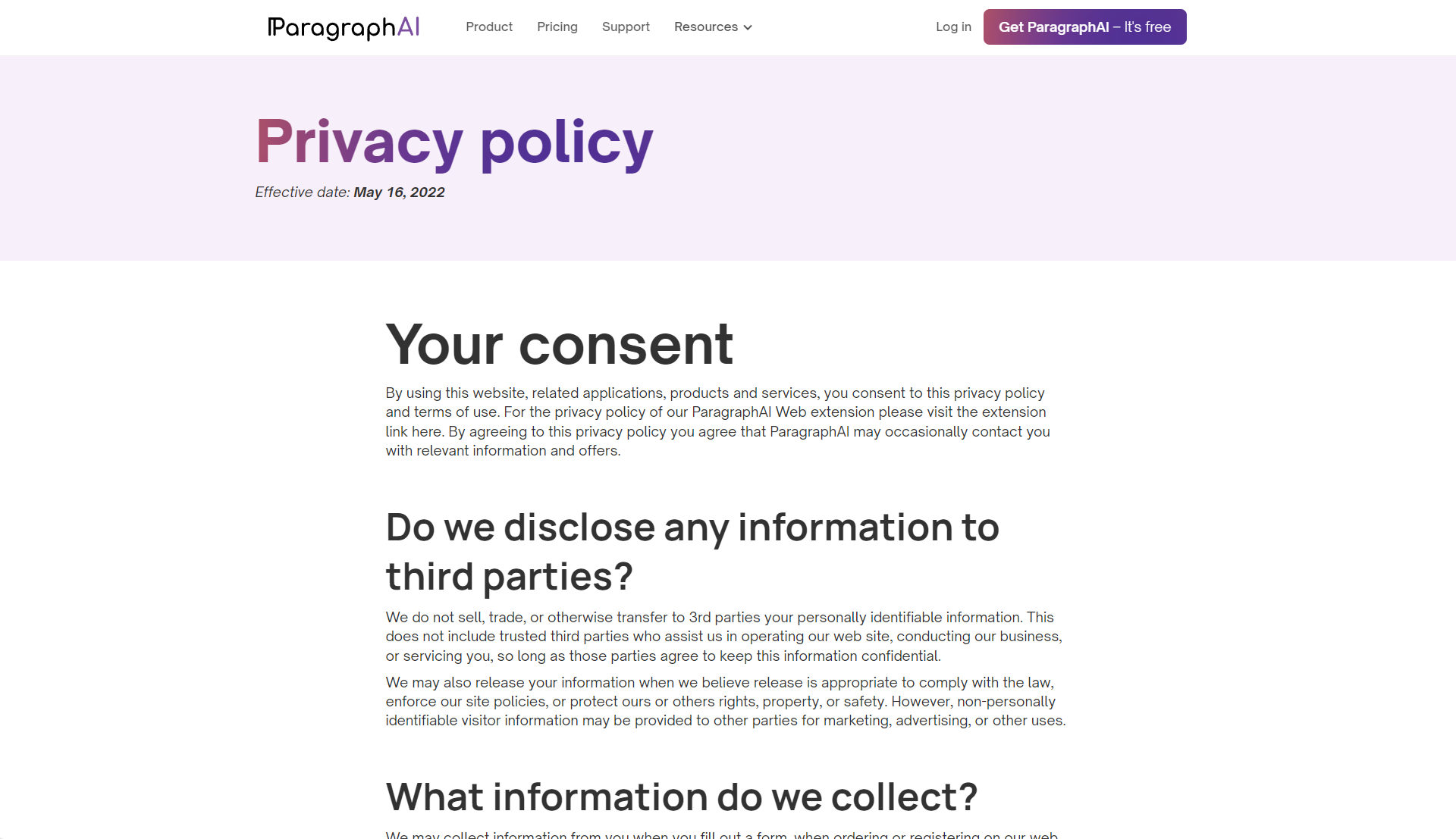Image resolution: width=1456 pixels, height=839 pixels.
Task: Open the Support nav link
Action: [626, 27]
